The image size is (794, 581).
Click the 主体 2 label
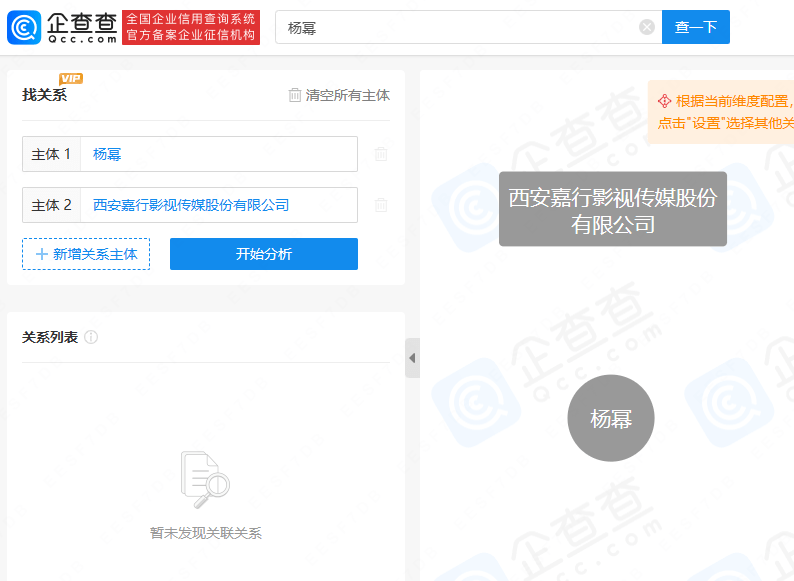click(x=51, y=205)
